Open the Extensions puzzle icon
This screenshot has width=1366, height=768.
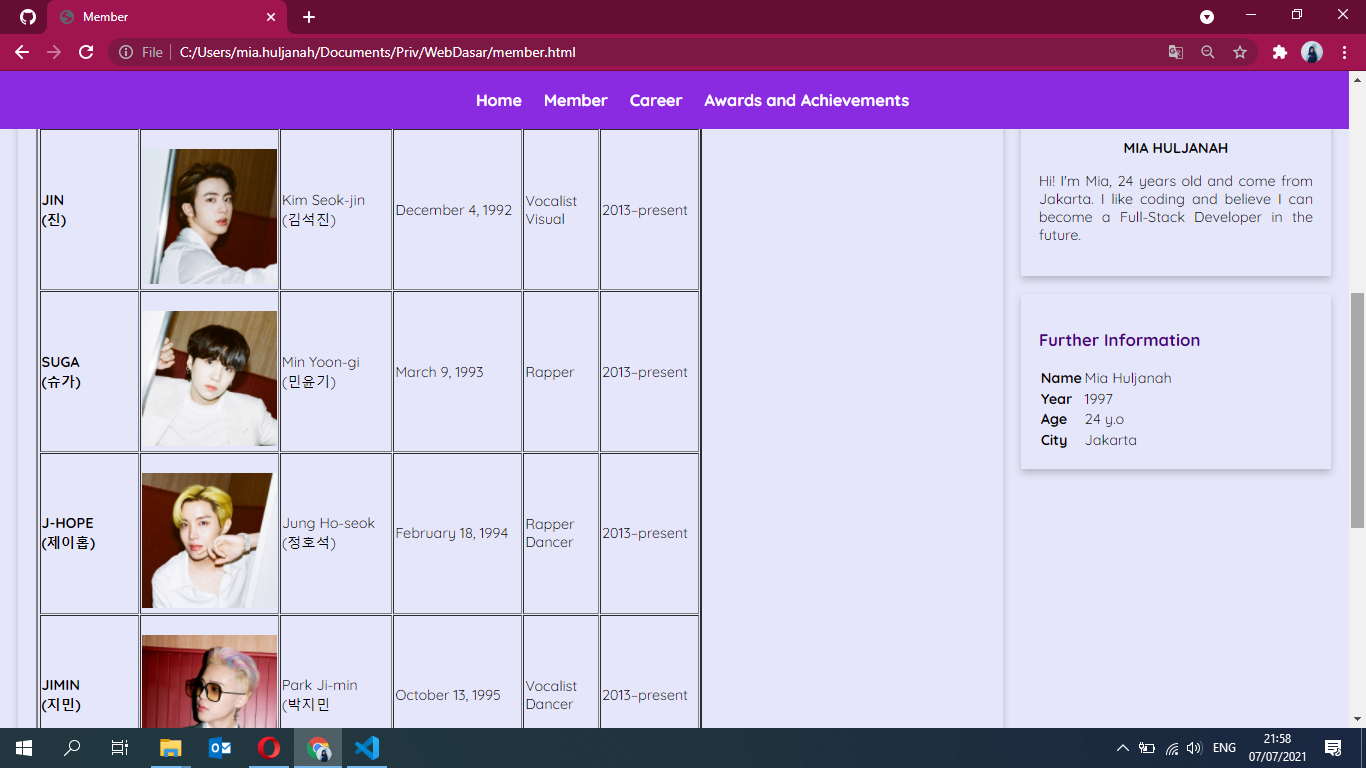(x=1280, y=52)
